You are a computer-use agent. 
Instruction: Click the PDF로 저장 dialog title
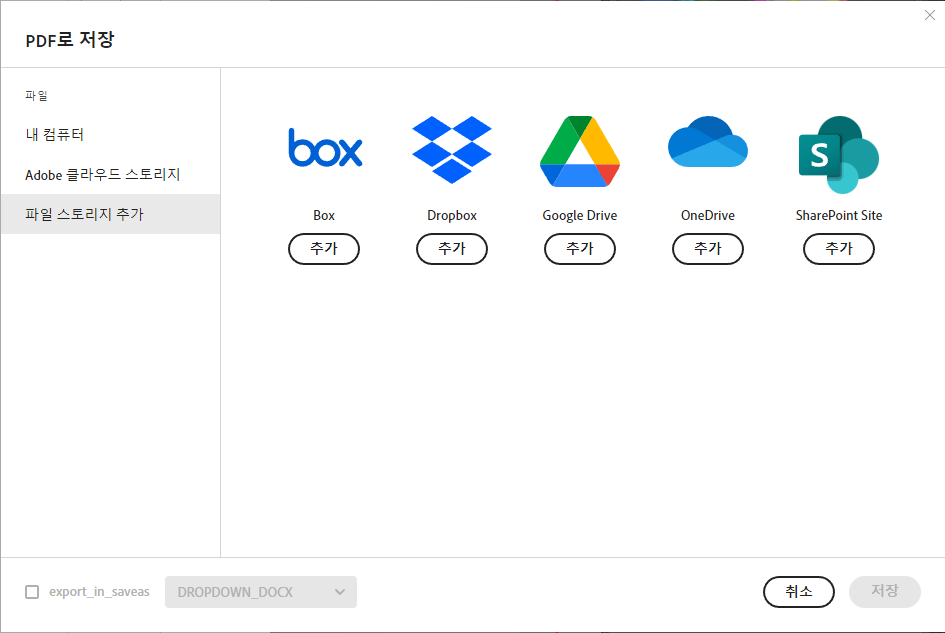(70, 40)
